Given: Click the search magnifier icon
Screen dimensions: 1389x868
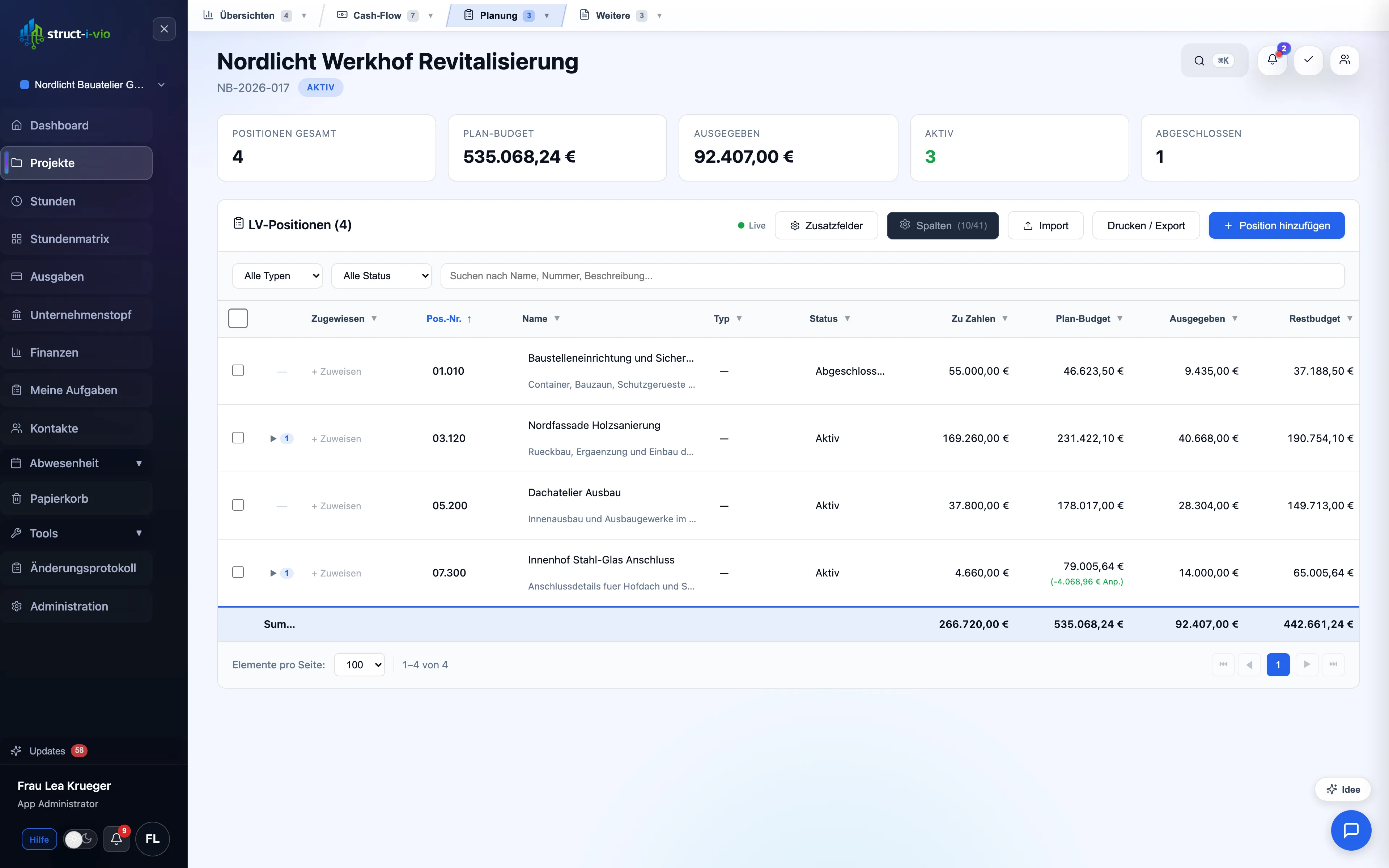Looking at the screenshot, I should [x=1199, y=60].
